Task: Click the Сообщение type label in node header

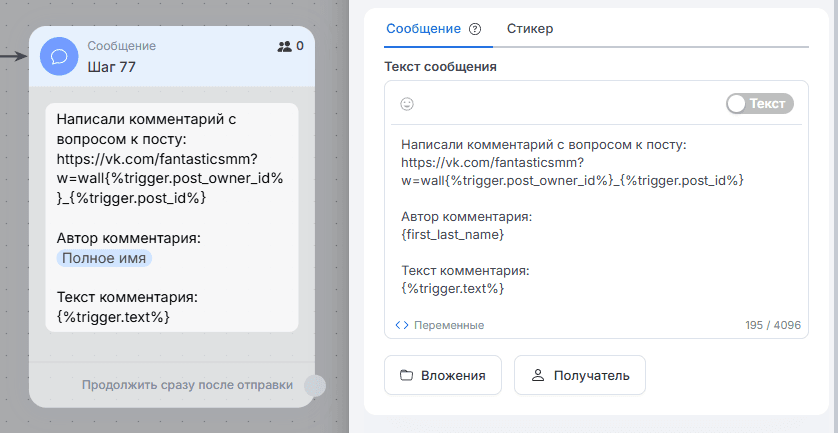Action: click(122, 46)
